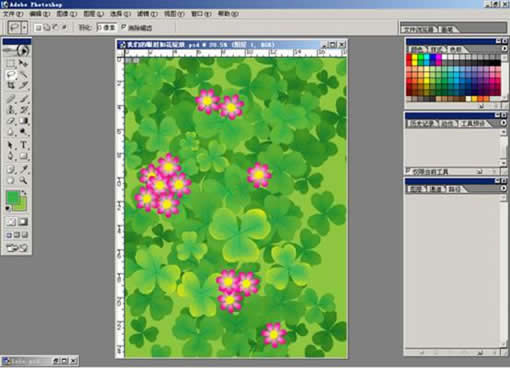The image size is (510, 368).
Task: Click the feather value input field
Action: (x=106, y=27)
